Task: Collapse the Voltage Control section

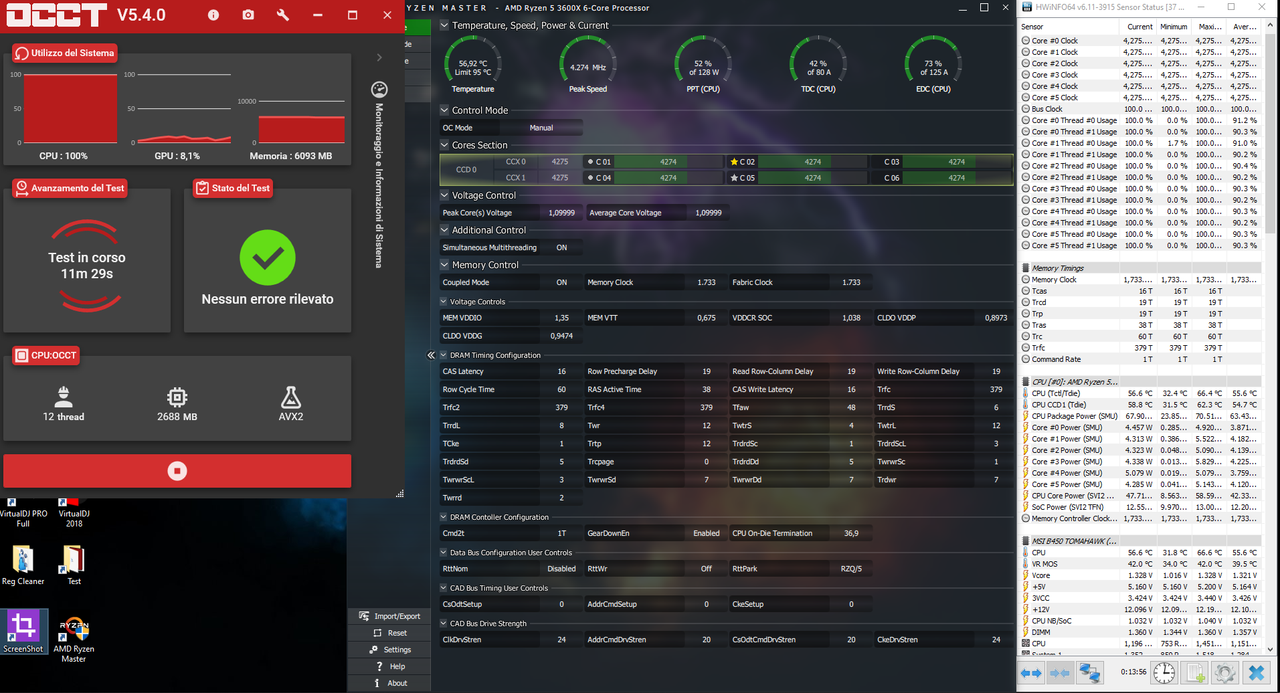Action: [445, 195]
